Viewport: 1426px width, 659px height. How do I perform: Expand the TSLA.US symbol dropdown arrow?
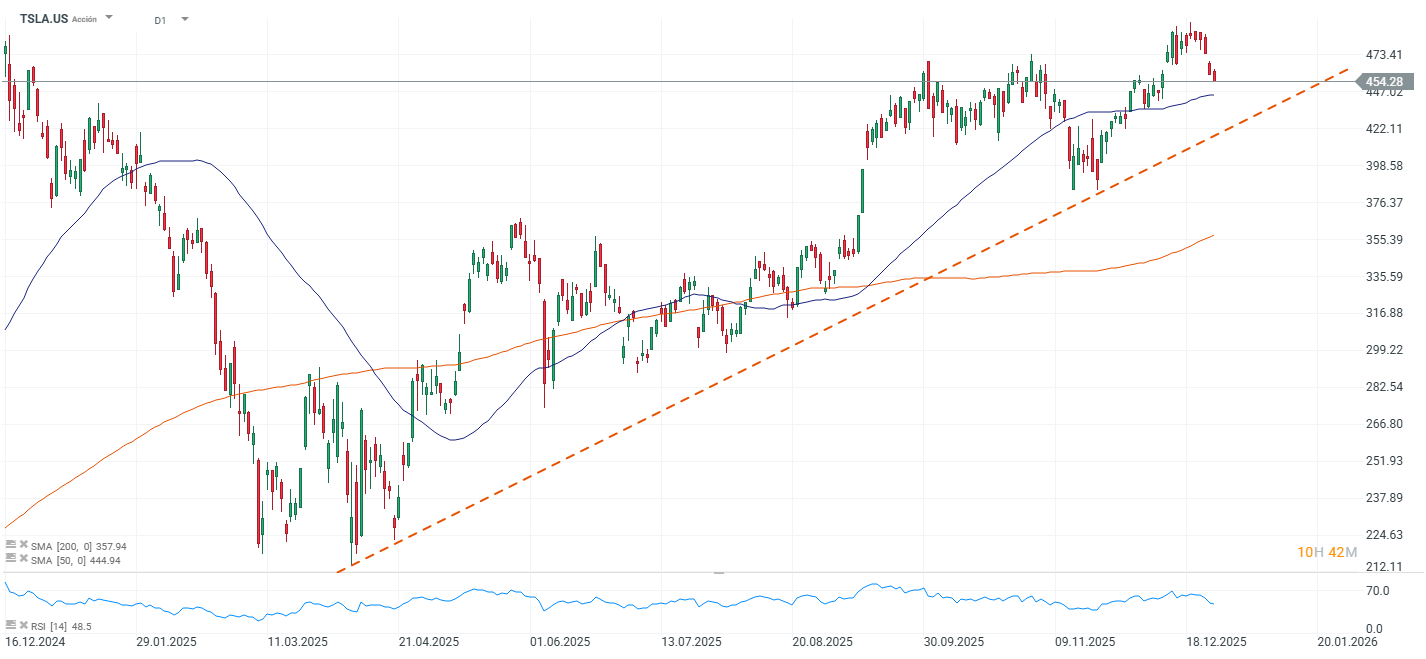pyautogui.click(x=108, y=17)
